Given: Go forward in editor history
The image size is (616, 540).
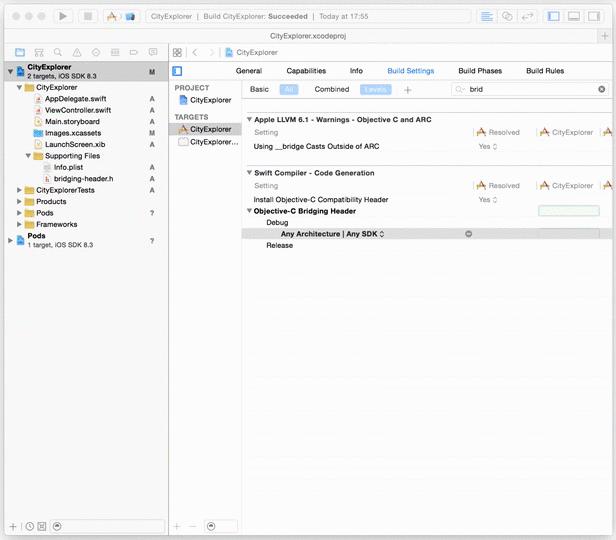Looking at the screenshot, I should click(212, 52).
